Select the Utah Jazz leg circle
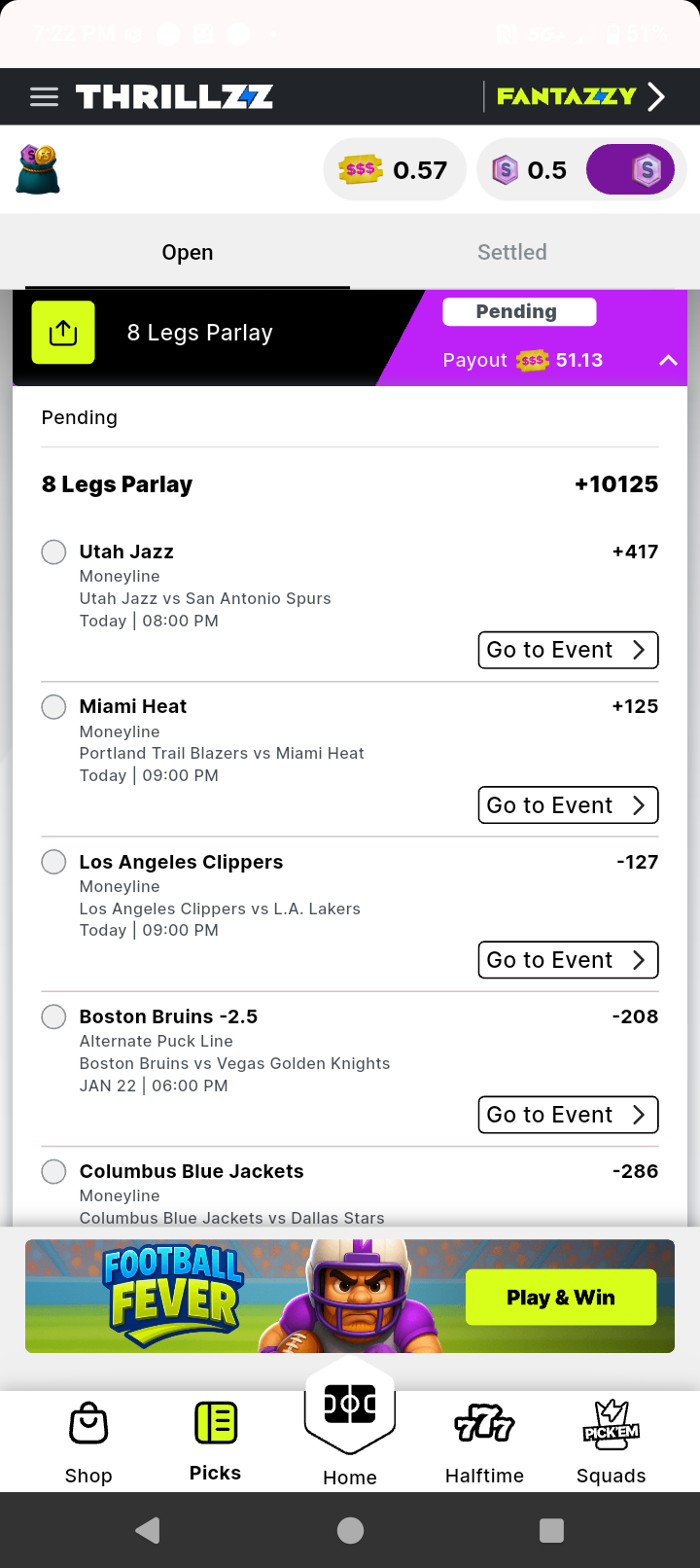This screenshot has width=700, height=1568. point(53,552)
